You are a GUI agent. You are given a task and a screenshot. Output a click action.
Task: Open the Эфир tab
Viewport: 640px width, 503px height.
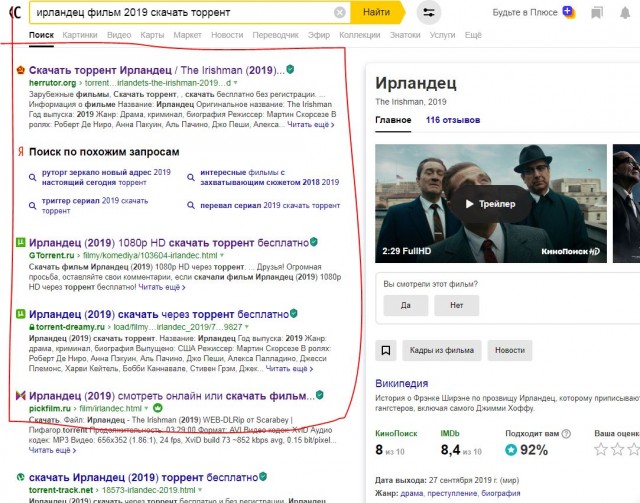319,35
